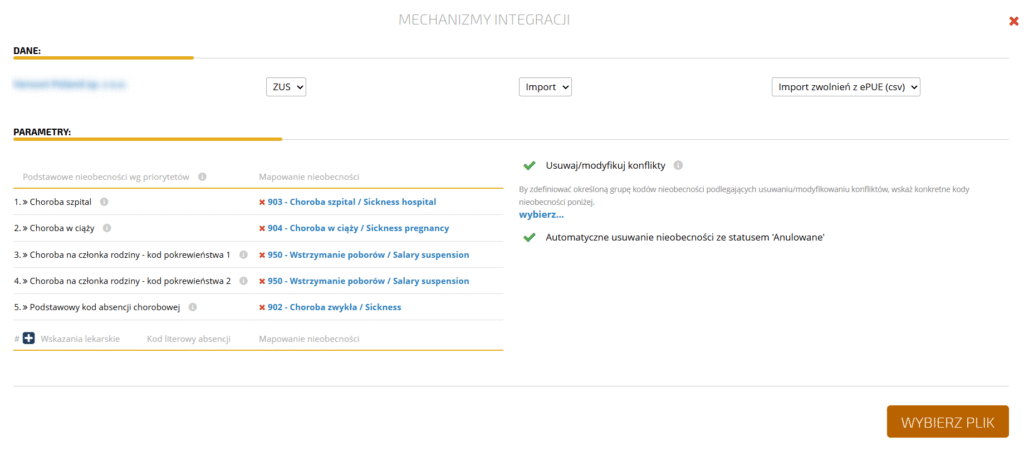Image resolution: width=1024 pixels, height=451 pixels.
Task: Toggle automatic removal of 'Anulowane' absences checkmark
Action: point(529,237)
